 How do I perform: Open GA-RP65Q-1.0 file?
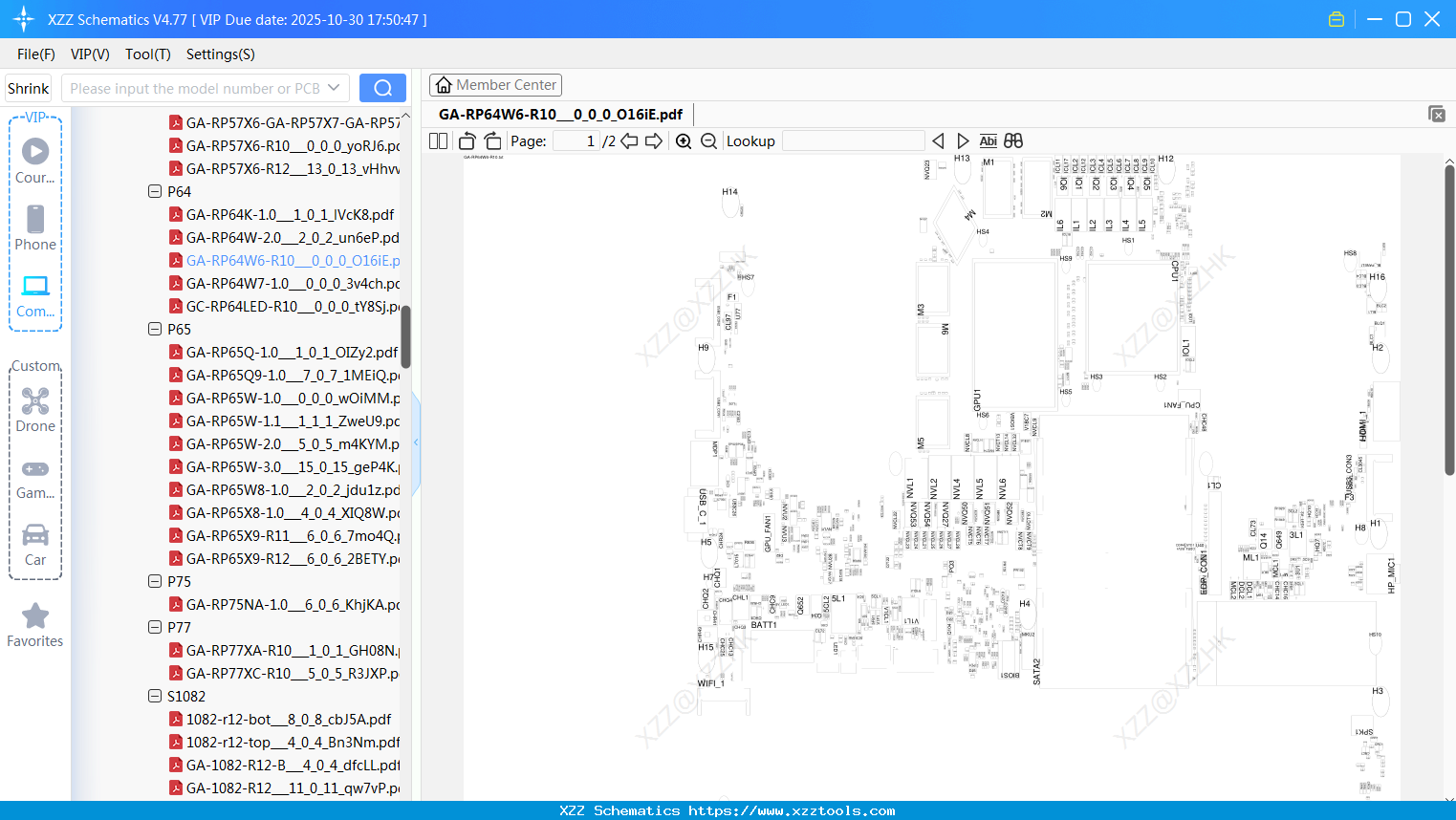tap(290, 352)
